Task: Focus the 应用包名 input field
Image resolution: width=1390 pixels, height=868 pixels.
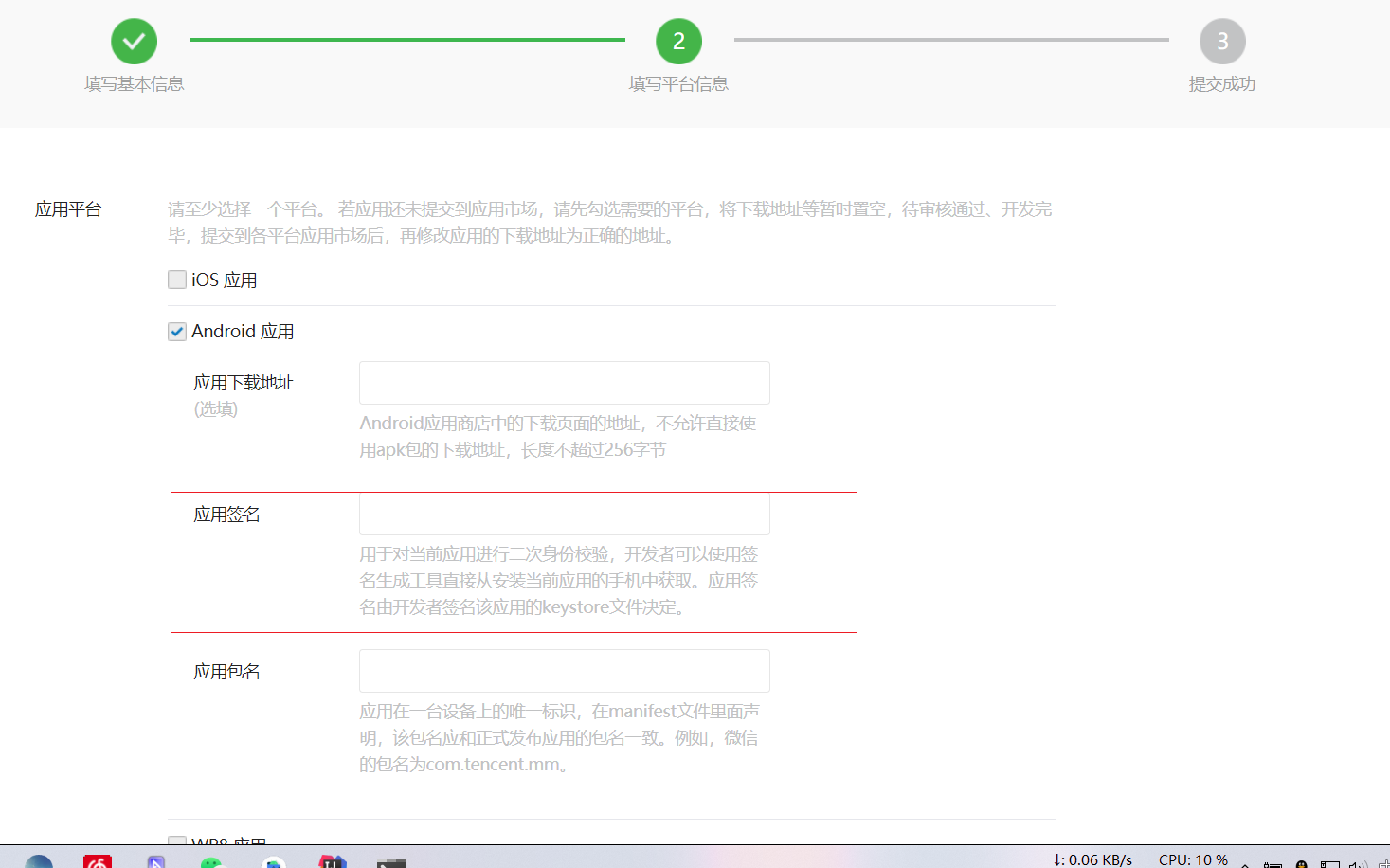Action: pos(565,671)
